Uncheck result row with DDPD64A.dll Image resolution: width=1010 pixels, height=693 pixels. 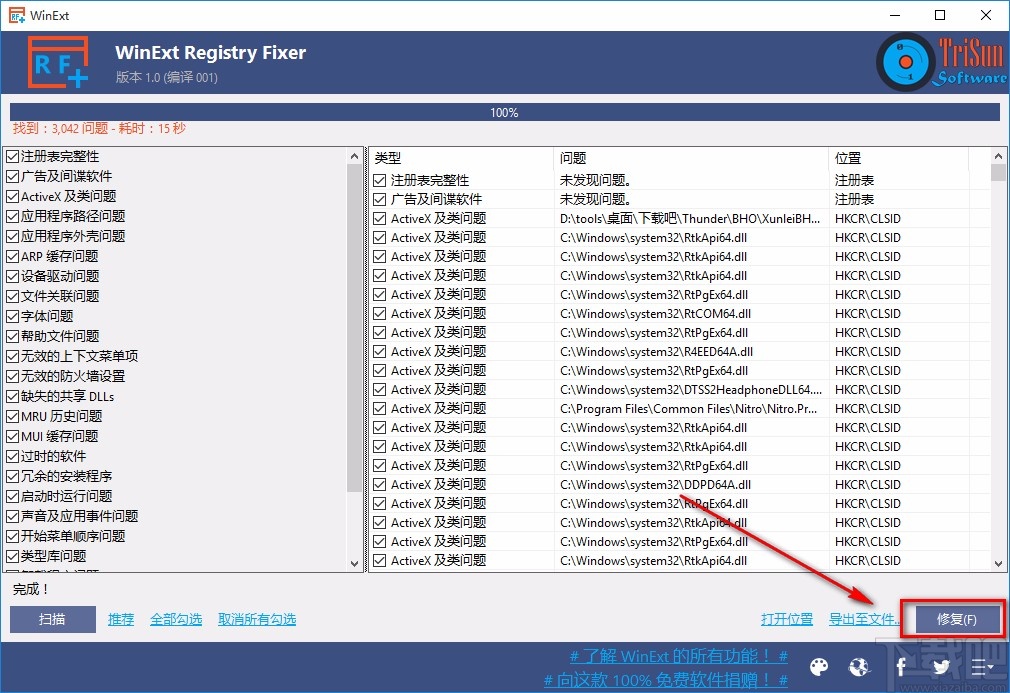[379, 484]
